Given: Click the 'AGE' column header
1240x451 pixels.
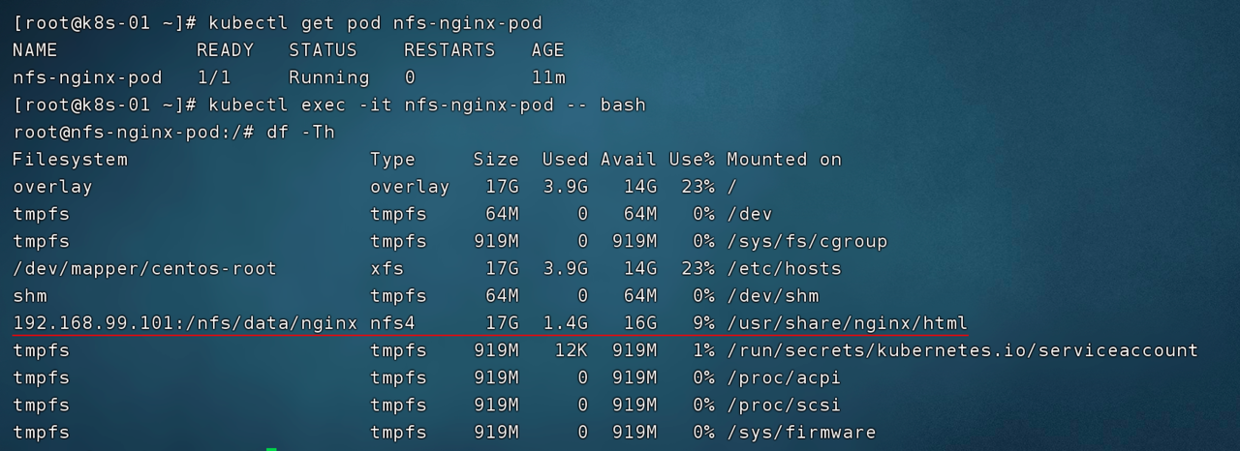Looking at the screenshot, I should 548,50.
